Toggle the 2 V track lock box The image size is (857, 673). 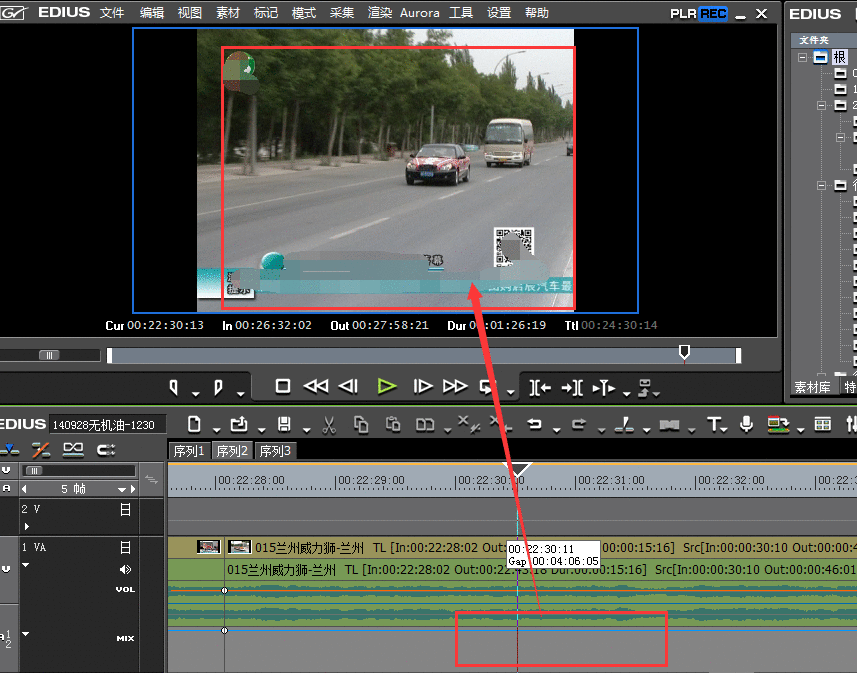tap(125, 510)
